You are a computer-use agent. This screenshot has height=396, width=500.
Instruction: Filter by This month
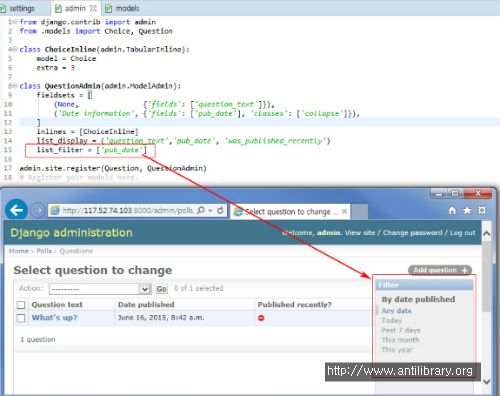[x=400, y=340]
